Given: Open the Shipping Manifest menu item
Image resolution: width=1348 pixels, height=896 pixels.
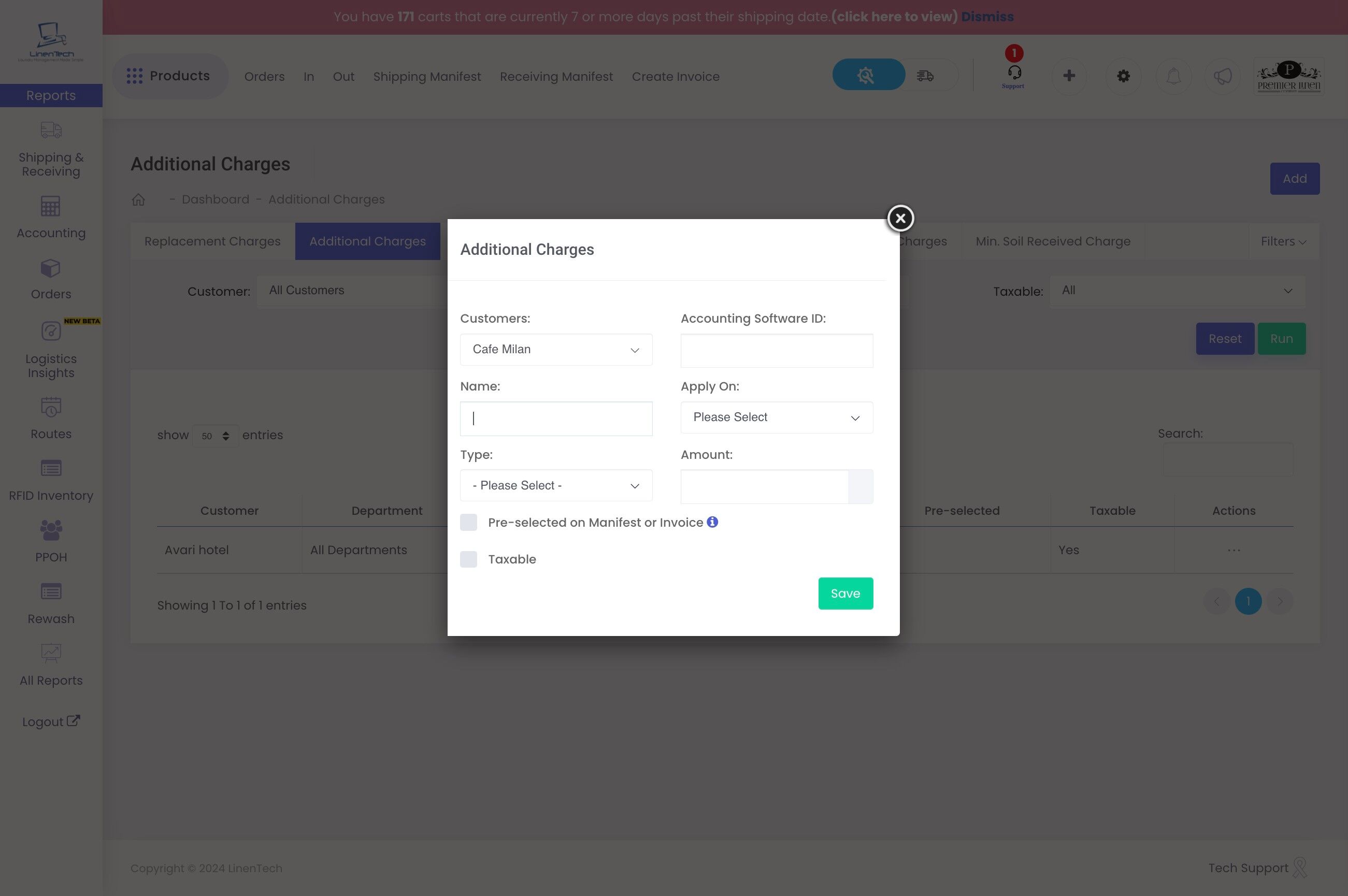Looking at the screenshot, I should [x=426, y=77].
